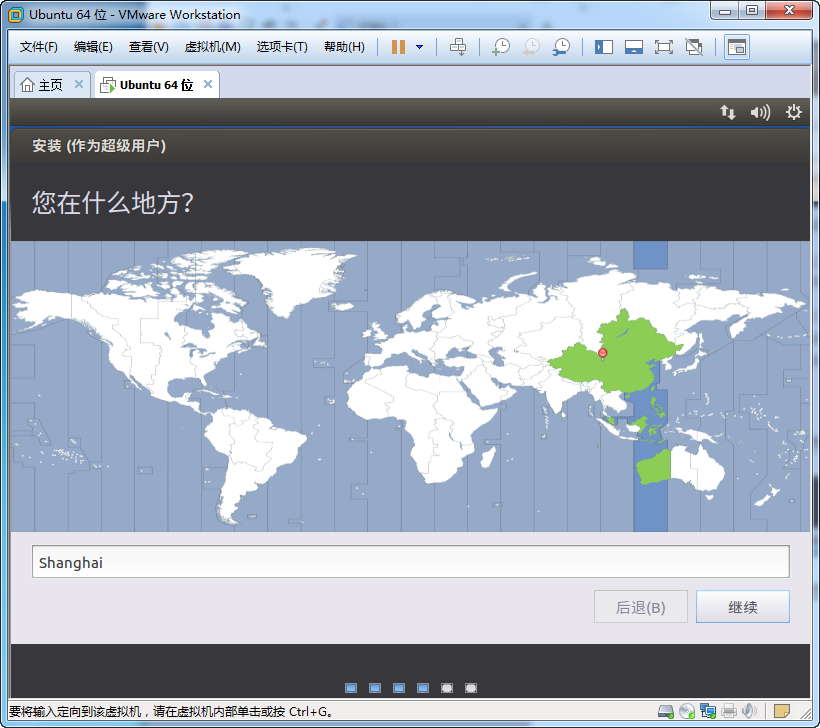Open the Ubuntu system power menu
The height and width of the screenshot is (728, 820).
click(x=794, y=112)
